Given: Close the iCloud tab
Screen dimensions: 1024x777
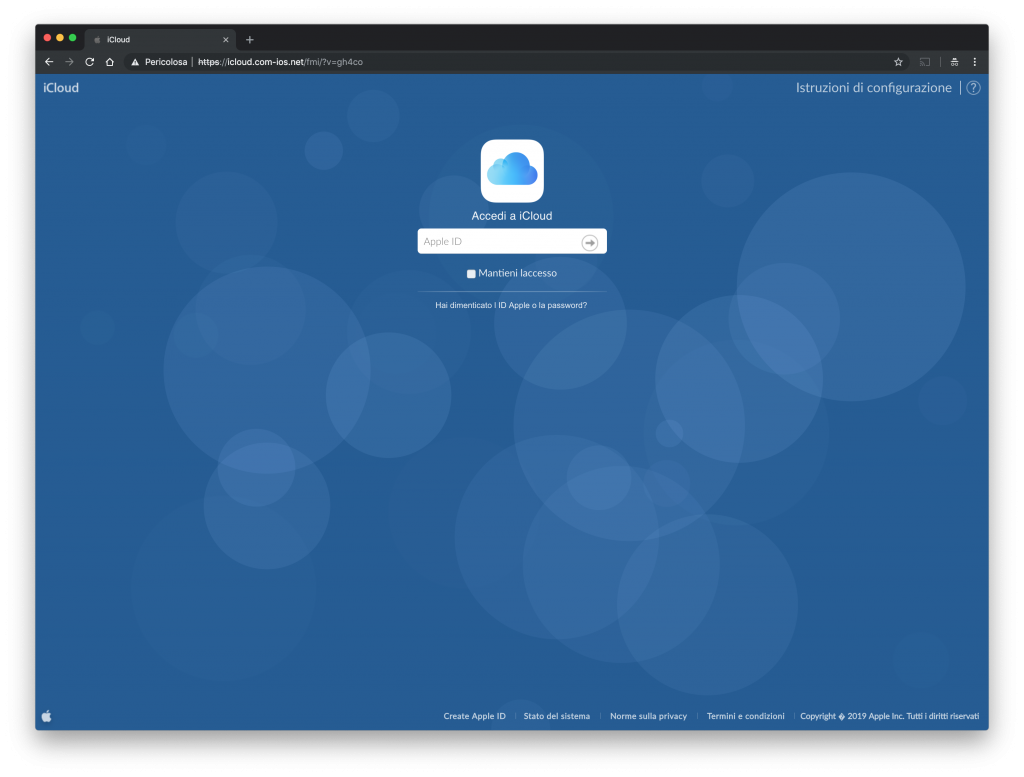Looking at the screenshot, I should 225,40.
